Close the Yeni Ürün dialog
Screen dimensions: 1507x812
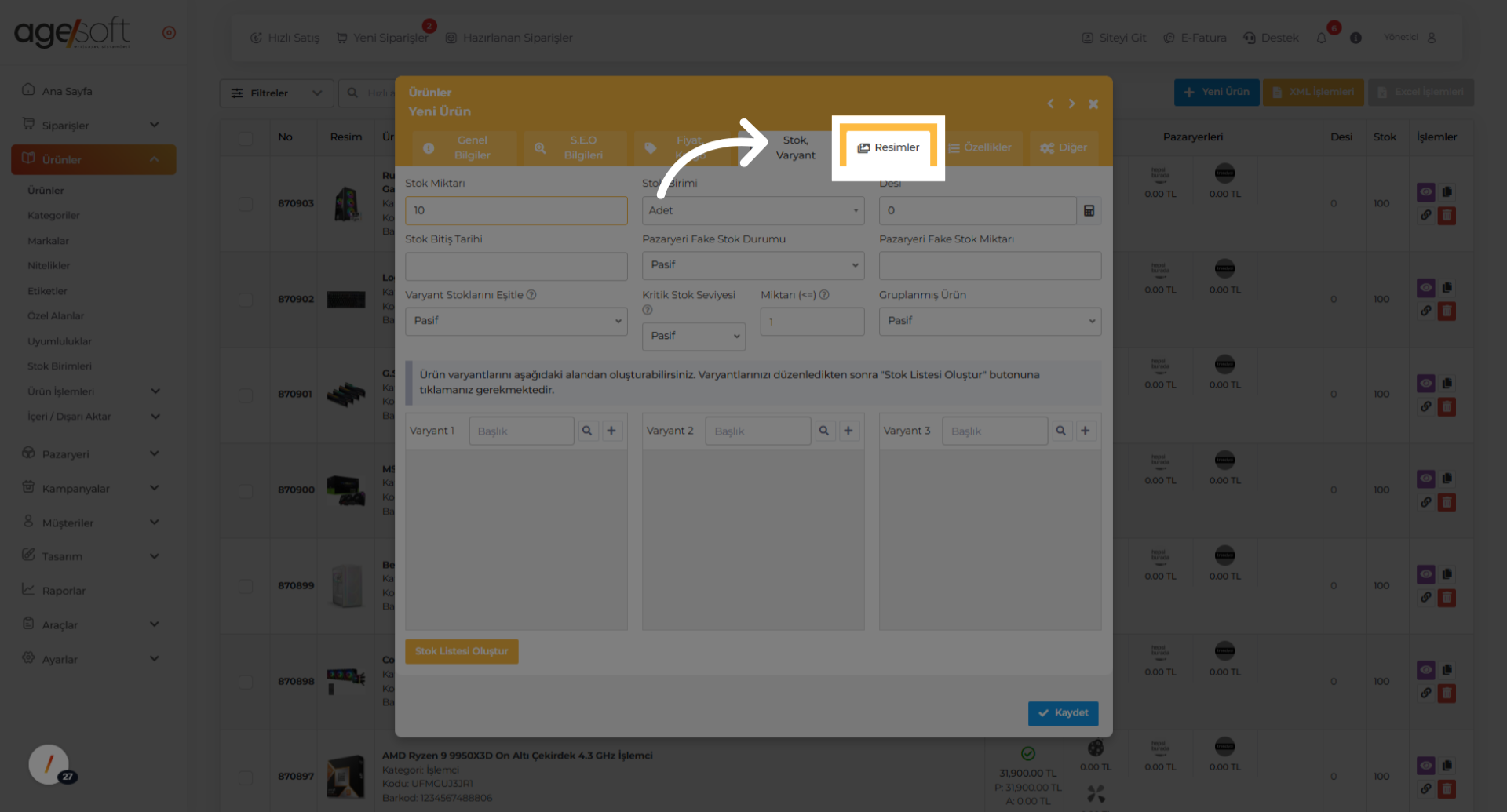click(x=1093, y=104)
